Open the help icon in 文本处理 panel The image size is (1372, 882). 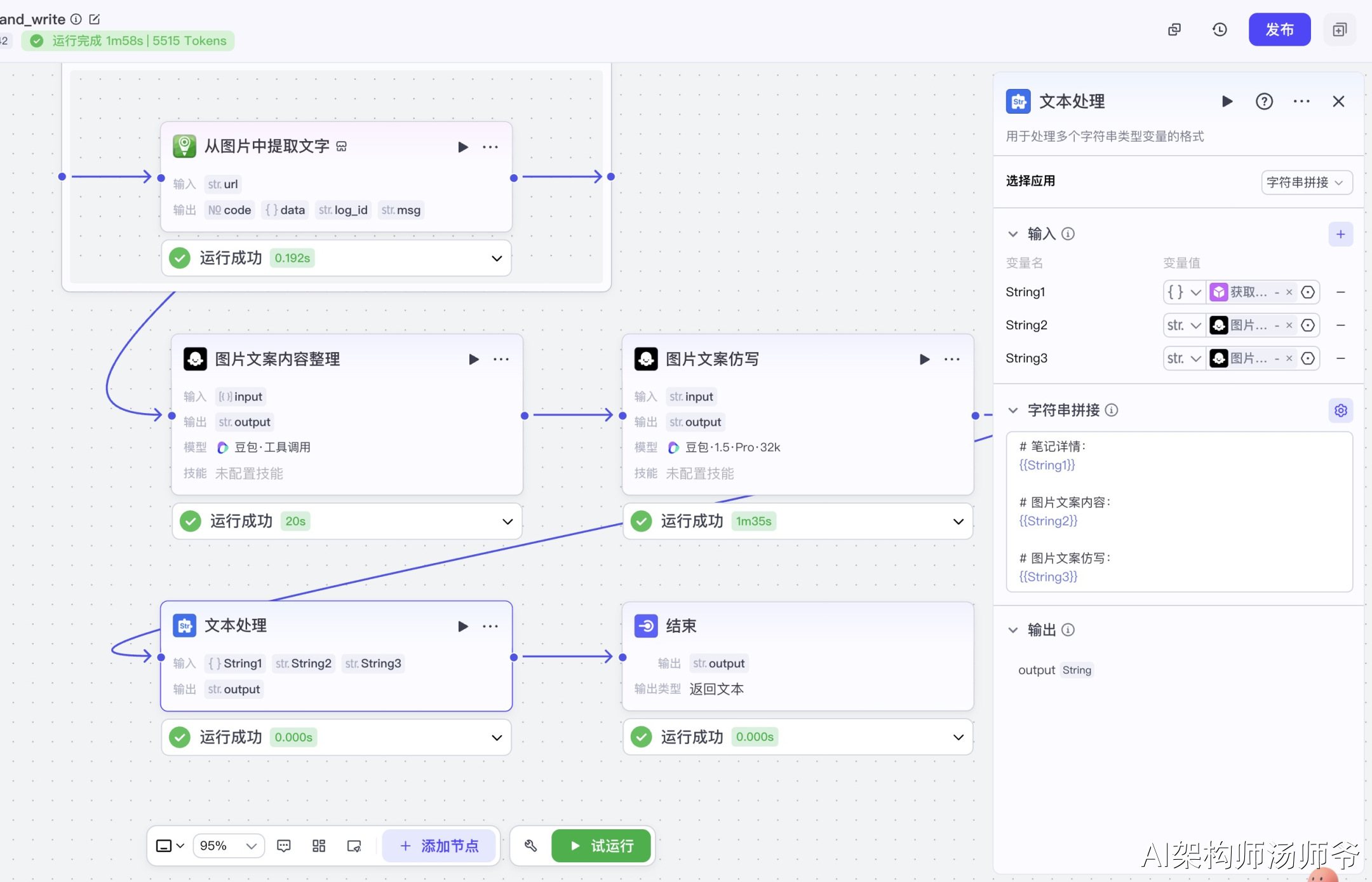coord(1264,102)
